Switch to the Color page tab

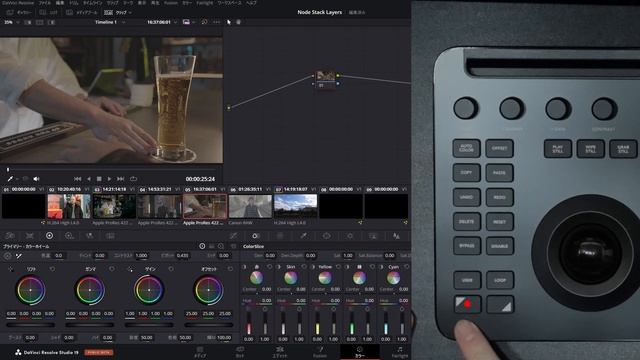click(x=360, y=352)
